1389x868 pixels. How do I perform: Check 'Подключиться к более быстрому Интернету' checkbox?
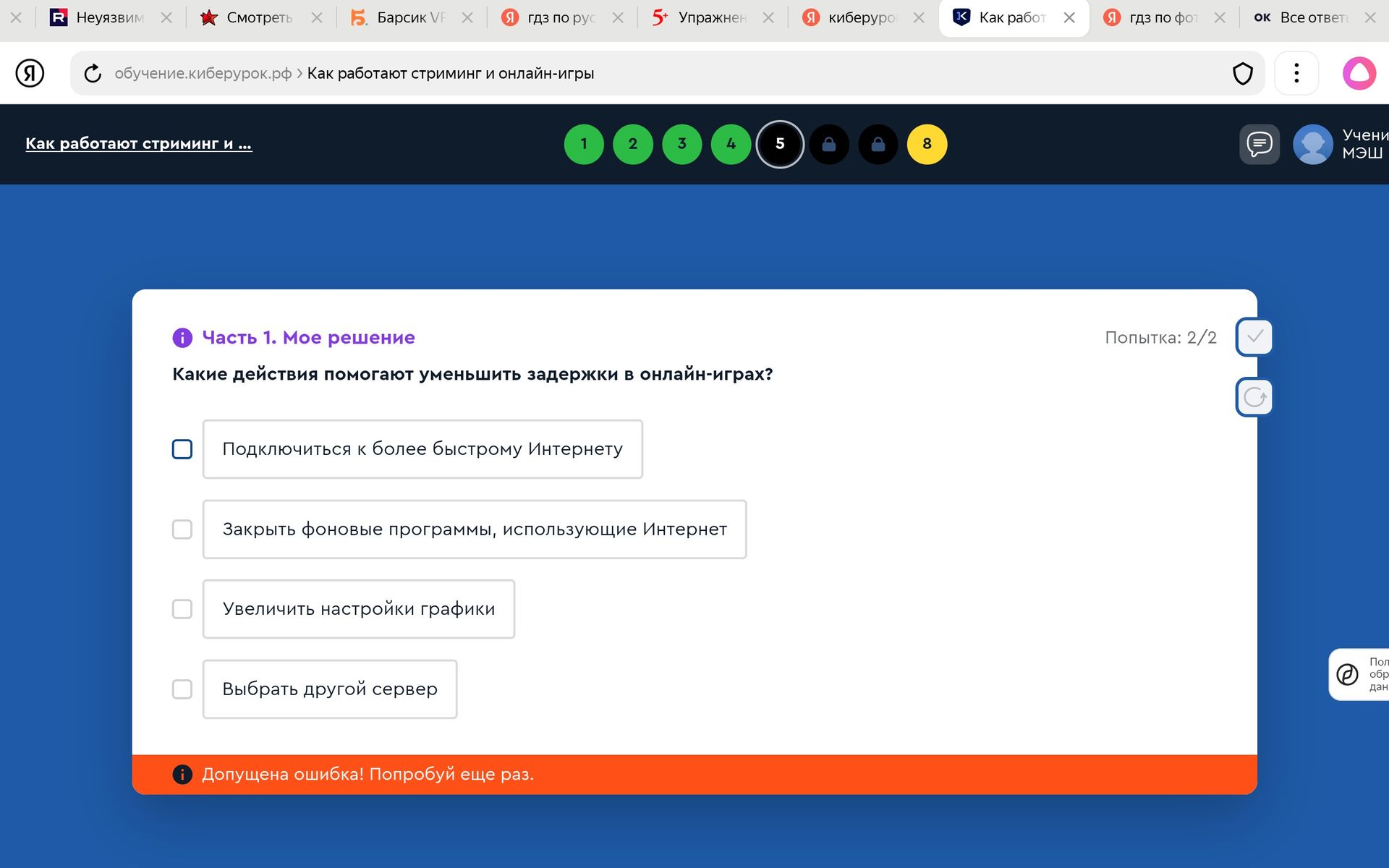182,449
